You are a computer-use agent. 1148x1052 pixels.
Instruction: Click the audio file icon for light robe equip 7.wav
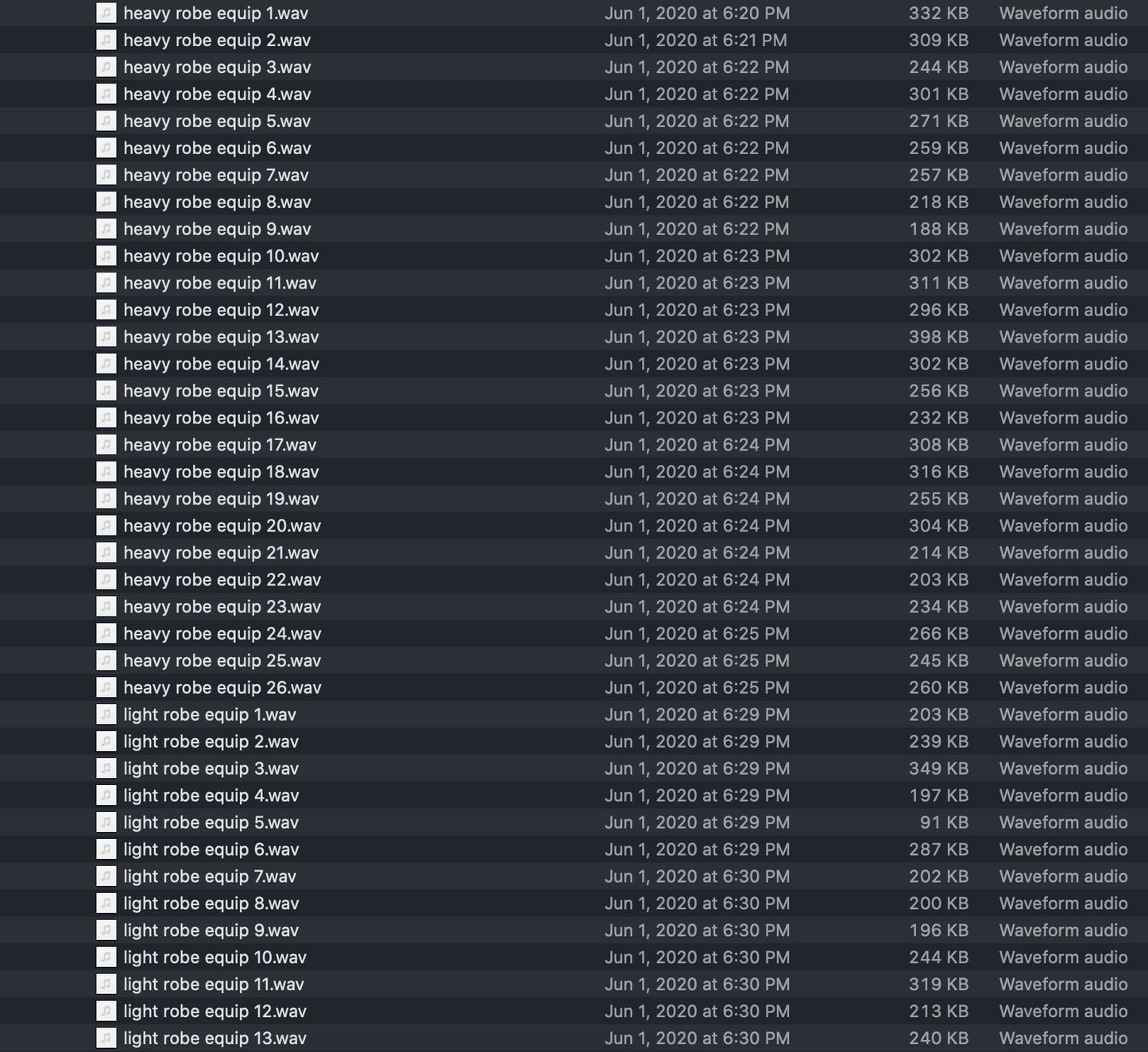tap(106, 876)
